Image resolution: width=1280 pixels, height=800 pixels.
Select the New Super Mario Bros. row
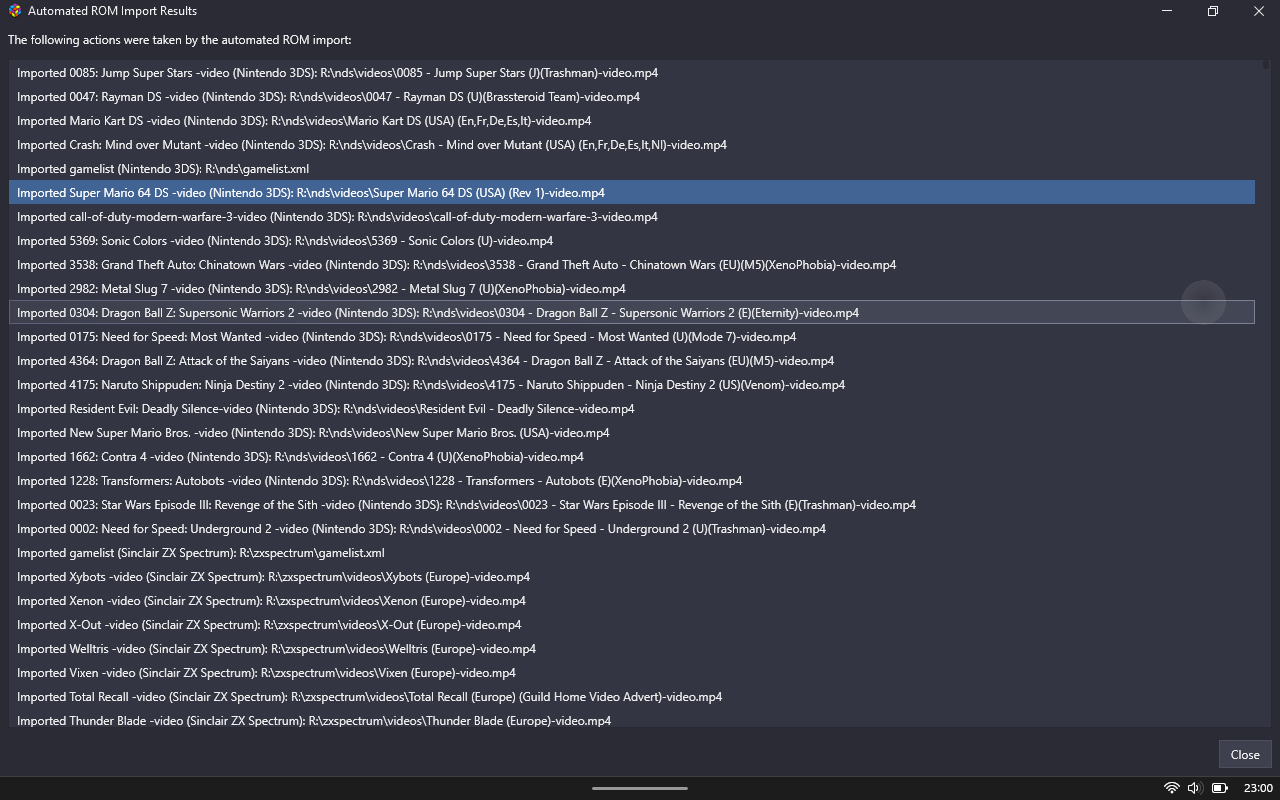click(x=632, y=433)
